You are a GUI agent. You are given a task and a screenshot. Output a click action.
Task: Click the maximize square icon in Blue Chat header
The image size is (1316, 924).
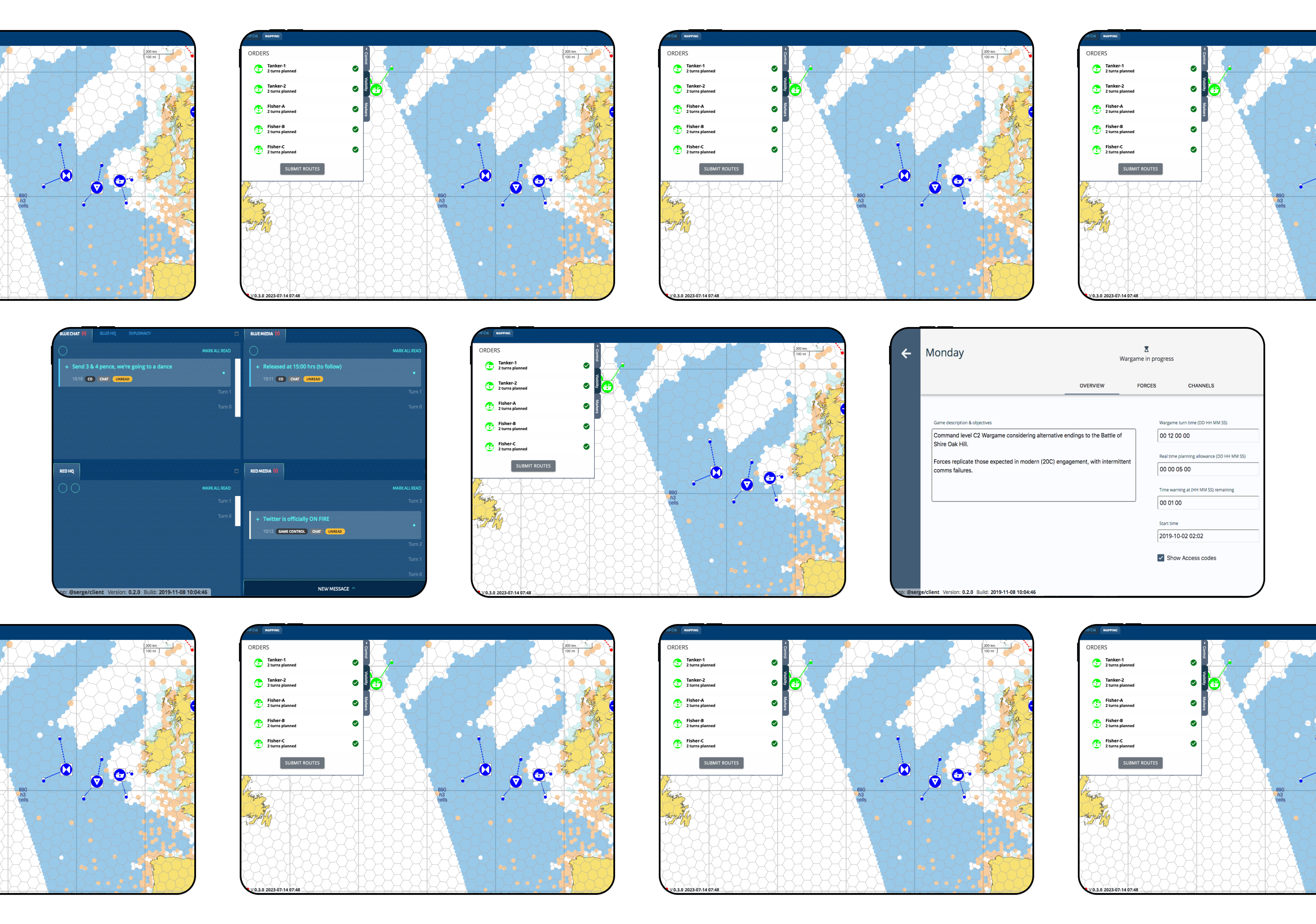236,333
